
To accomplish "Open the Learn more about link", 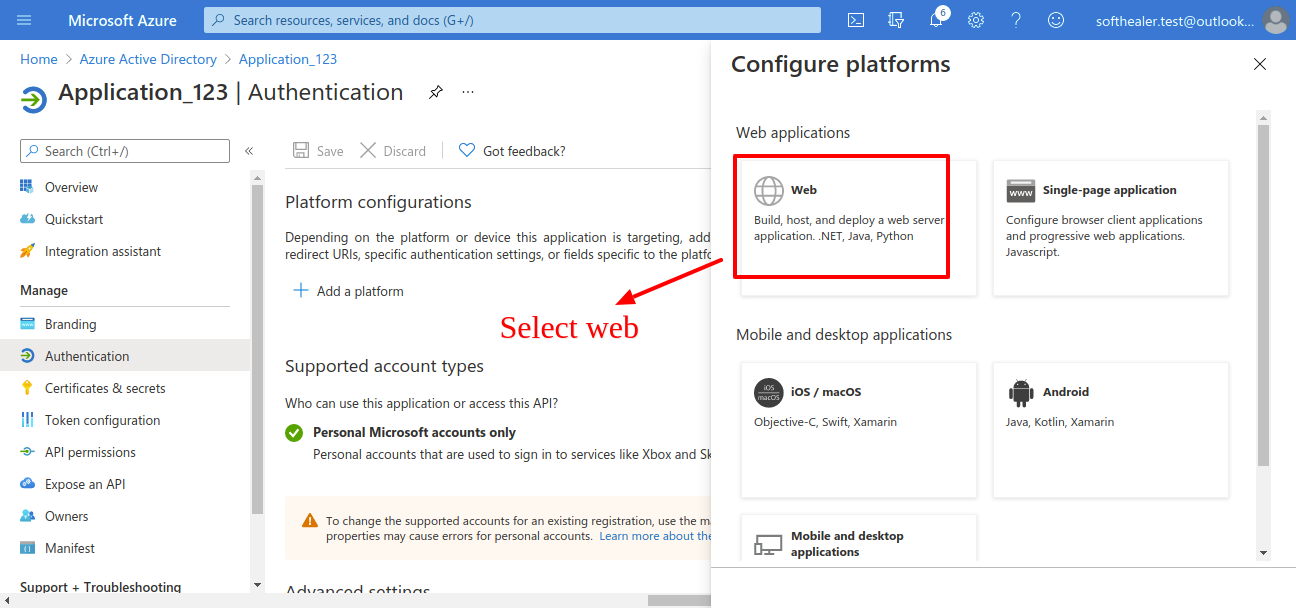I will [x=655, y=536].
